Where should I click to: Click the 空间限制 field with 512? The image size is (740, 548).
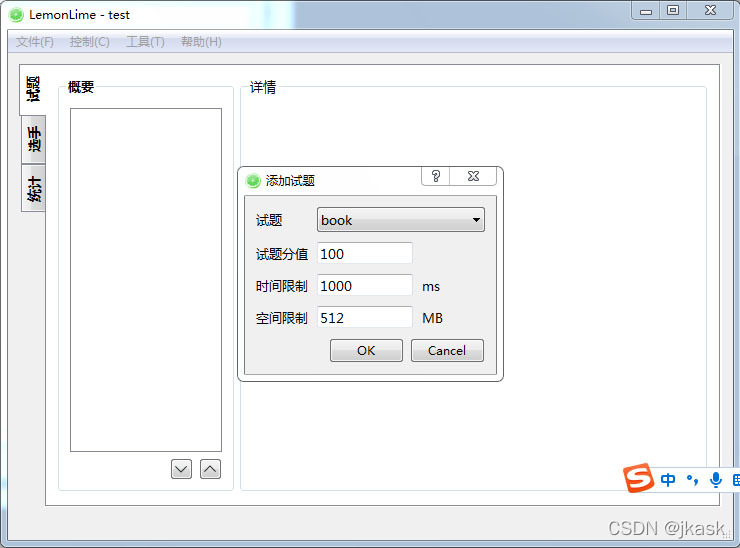click(x=365, y=318)
